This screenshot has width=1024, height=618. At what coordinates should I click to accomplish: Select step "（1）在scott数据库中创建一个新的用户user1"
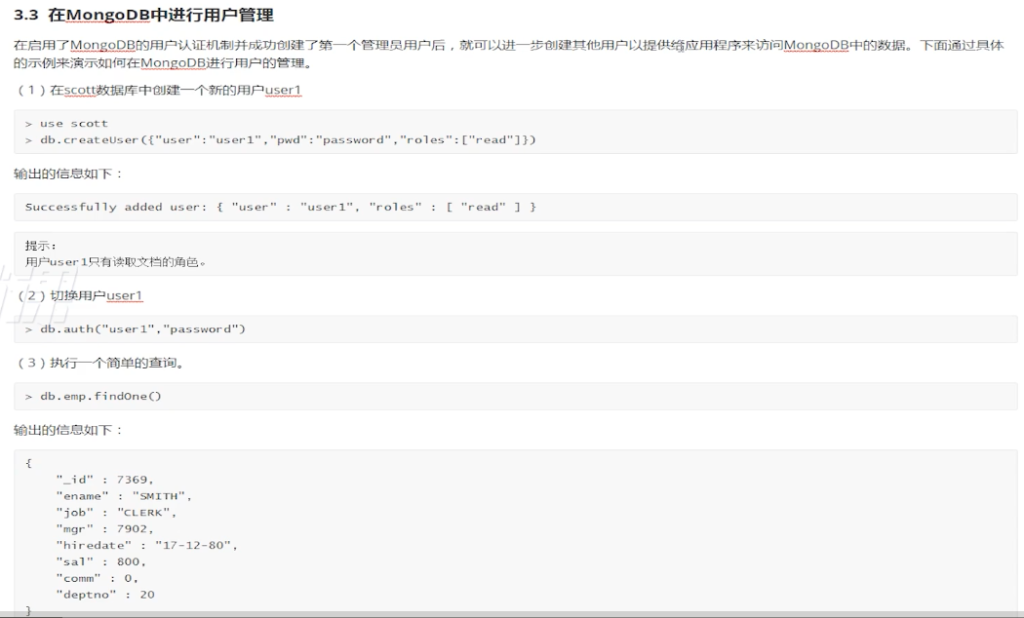coord(159,90)
